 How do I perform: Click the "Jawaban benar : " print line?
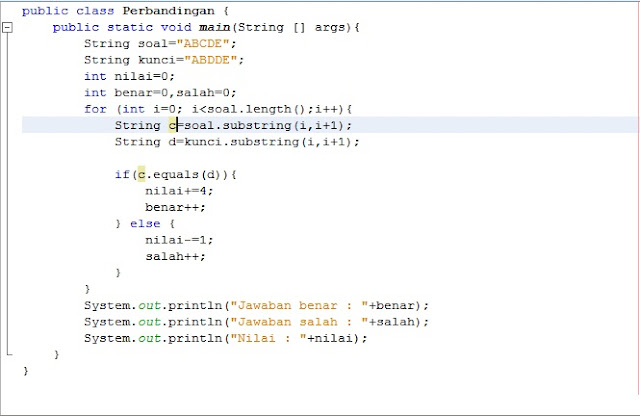[x=256, y=305]
